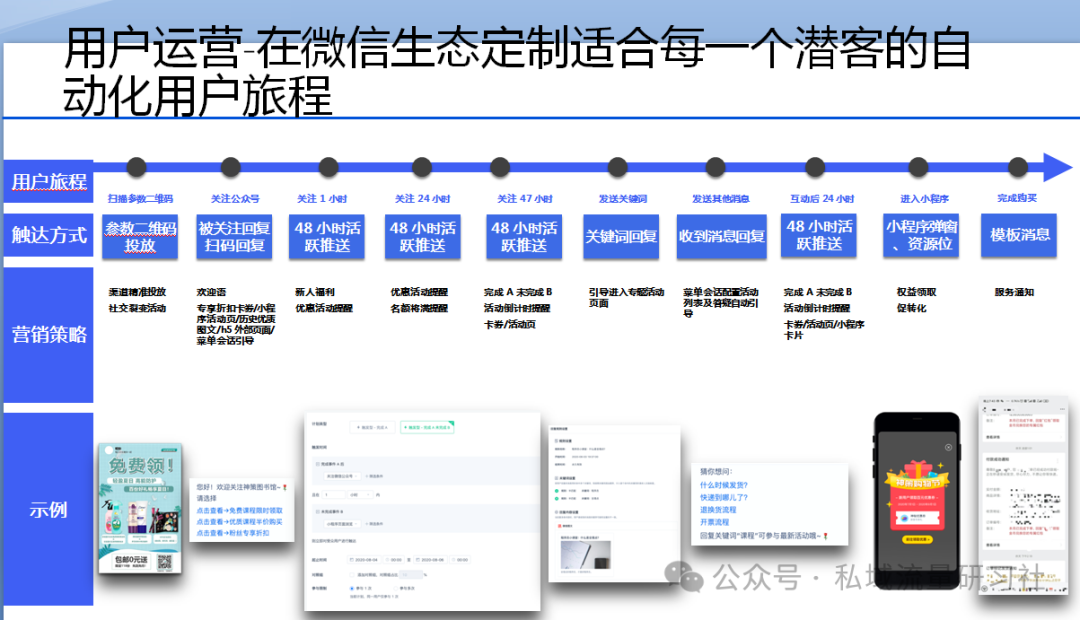Viewport: 1080px width, 620px height.
Task: Click the 参数二维码投放 box
Action: coord(140,236)
